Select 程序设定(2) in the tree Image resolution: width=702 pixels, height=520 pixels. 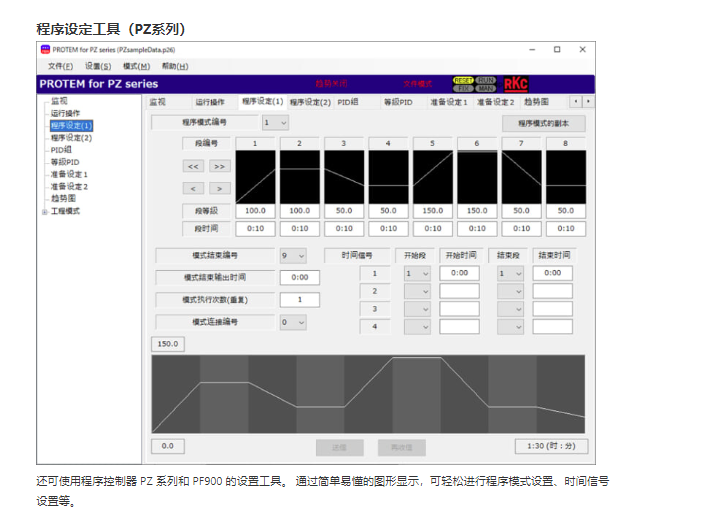72,138
